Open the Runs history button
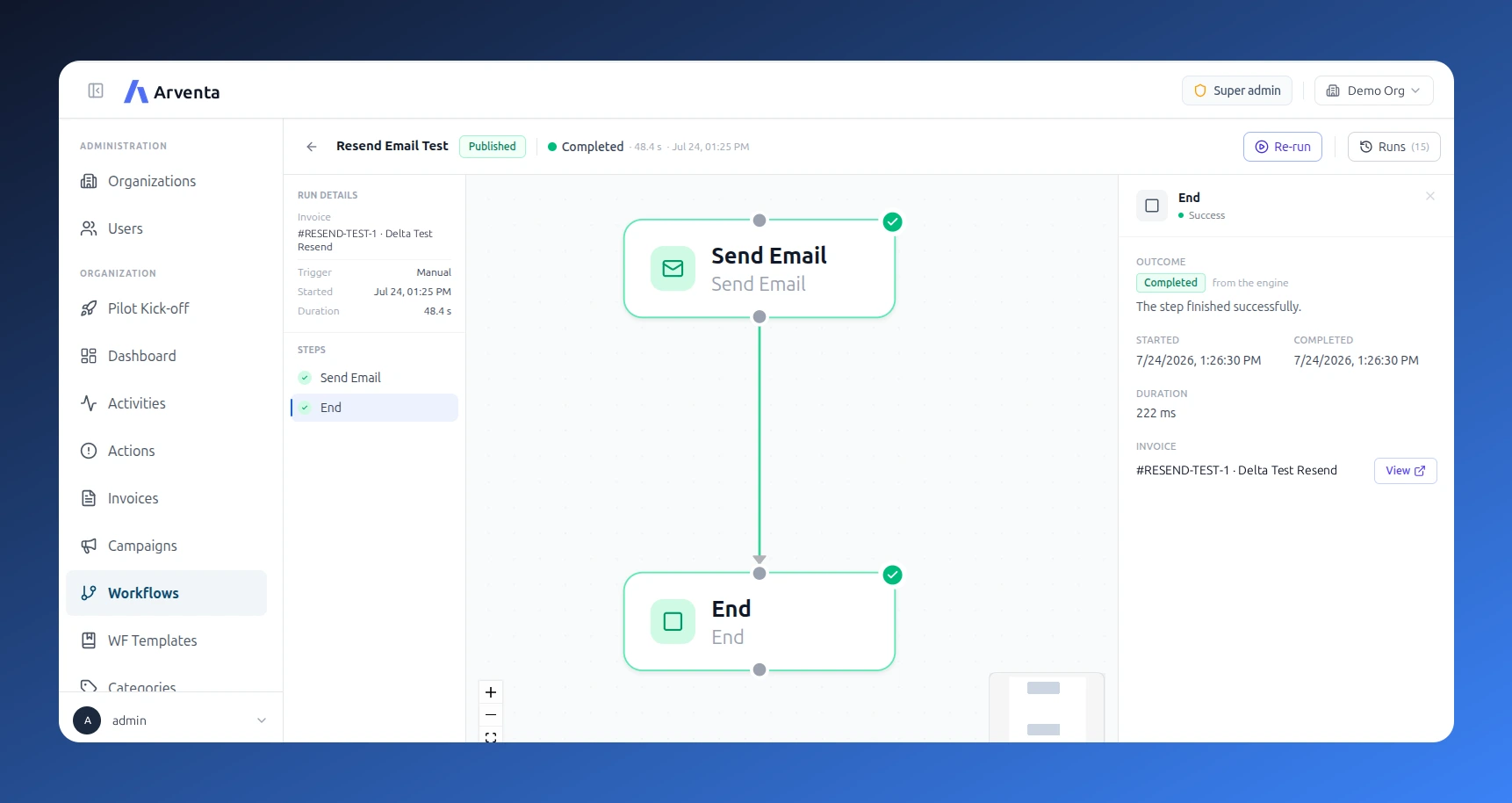The image size is (1512, 803). (x=1394, y=147)
